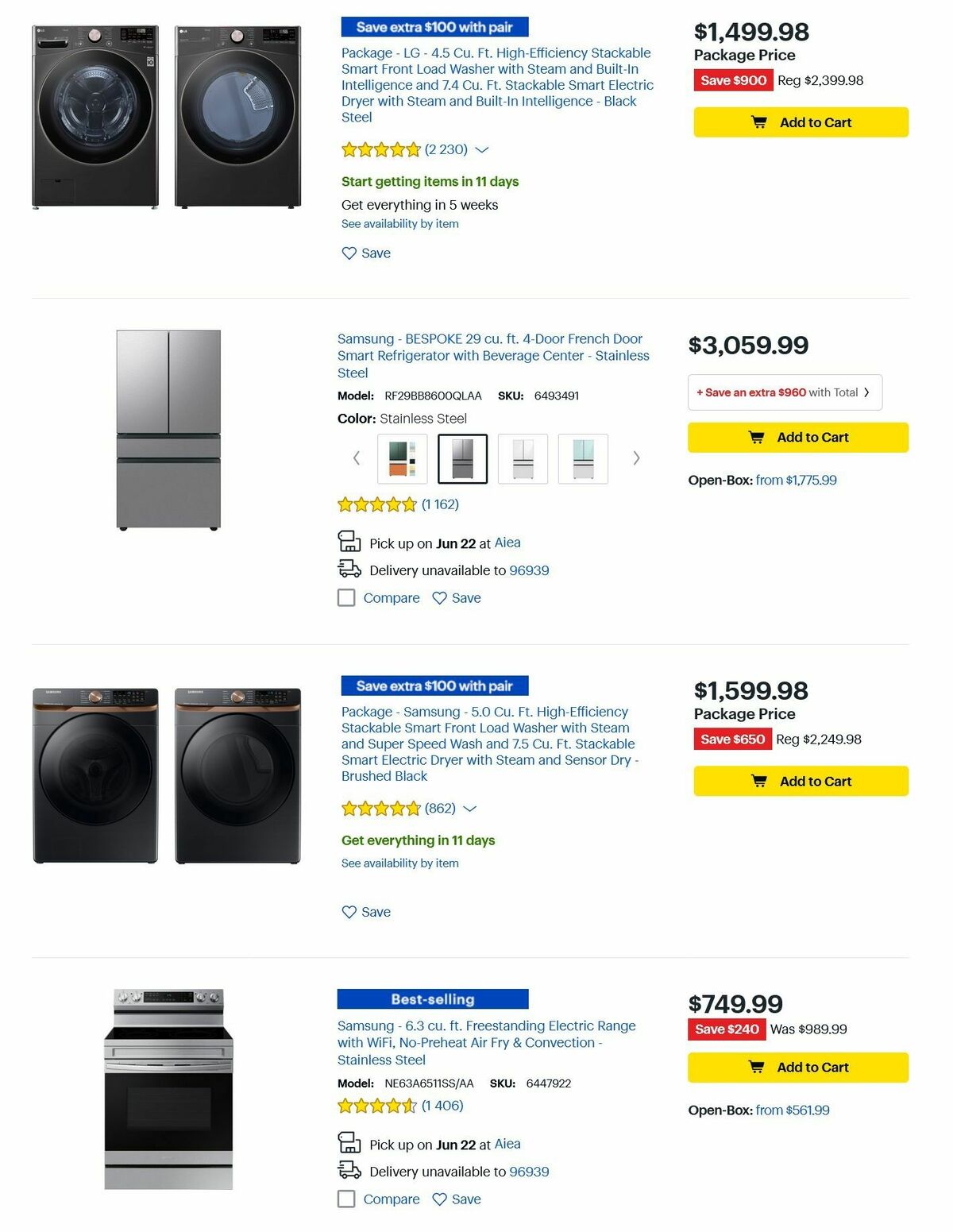Click the Open-Box from $561.99 link
The width and height of the screenshot is (953, 1232).
793,1110
